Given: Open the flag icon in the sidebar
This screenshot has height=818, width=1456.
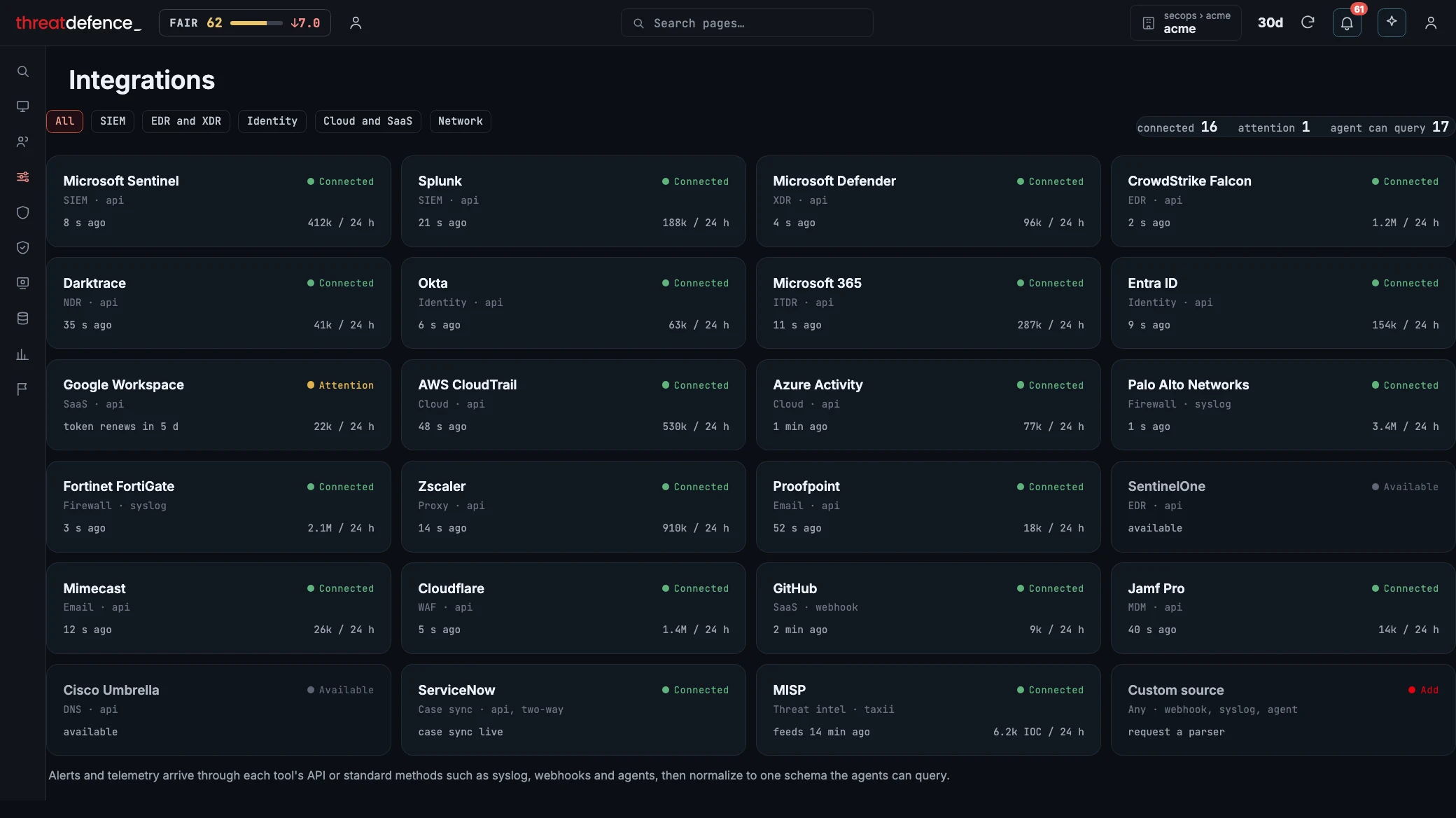Looking at the screenshot, I should [x=22, y=389].
